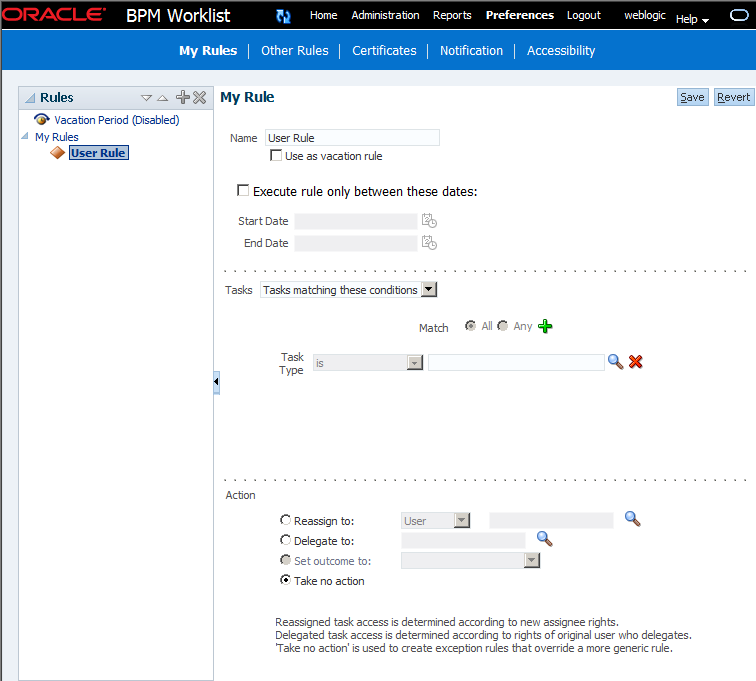
Task: Add a new rule with the plus icon
Action: tap(183, 97)
